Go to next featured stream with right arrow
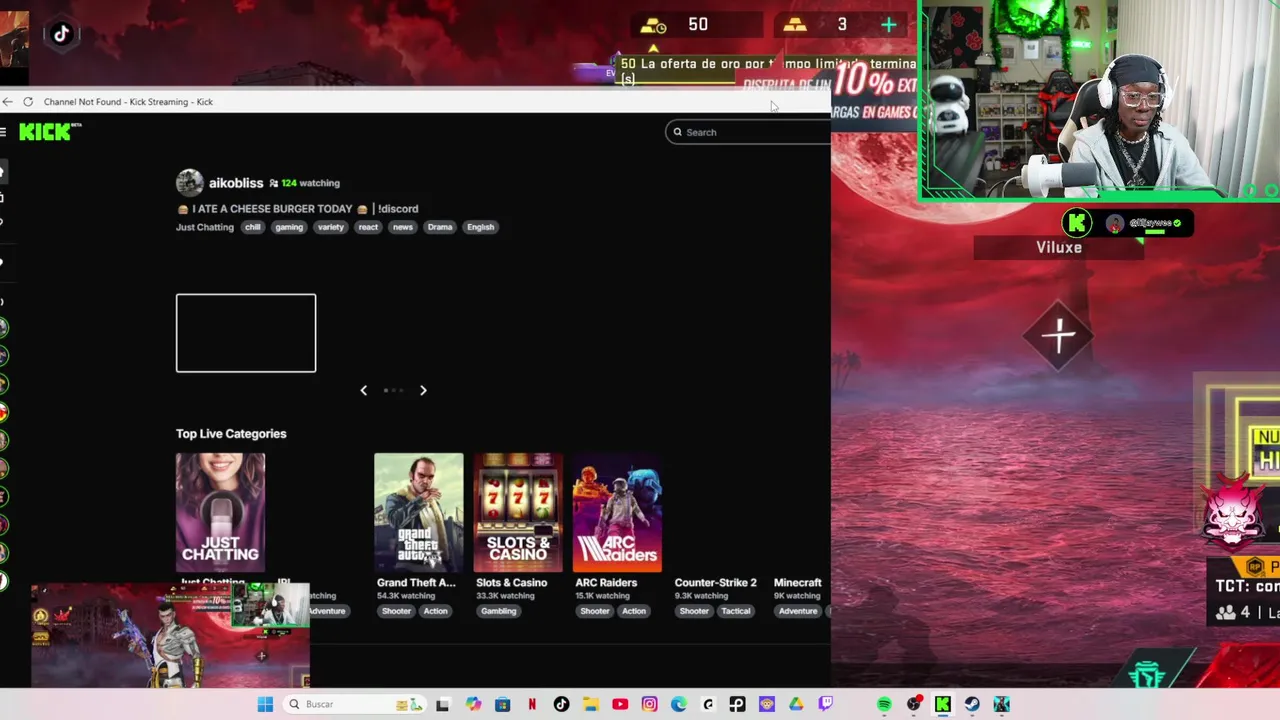The image size is (1280, 720). 423,390
